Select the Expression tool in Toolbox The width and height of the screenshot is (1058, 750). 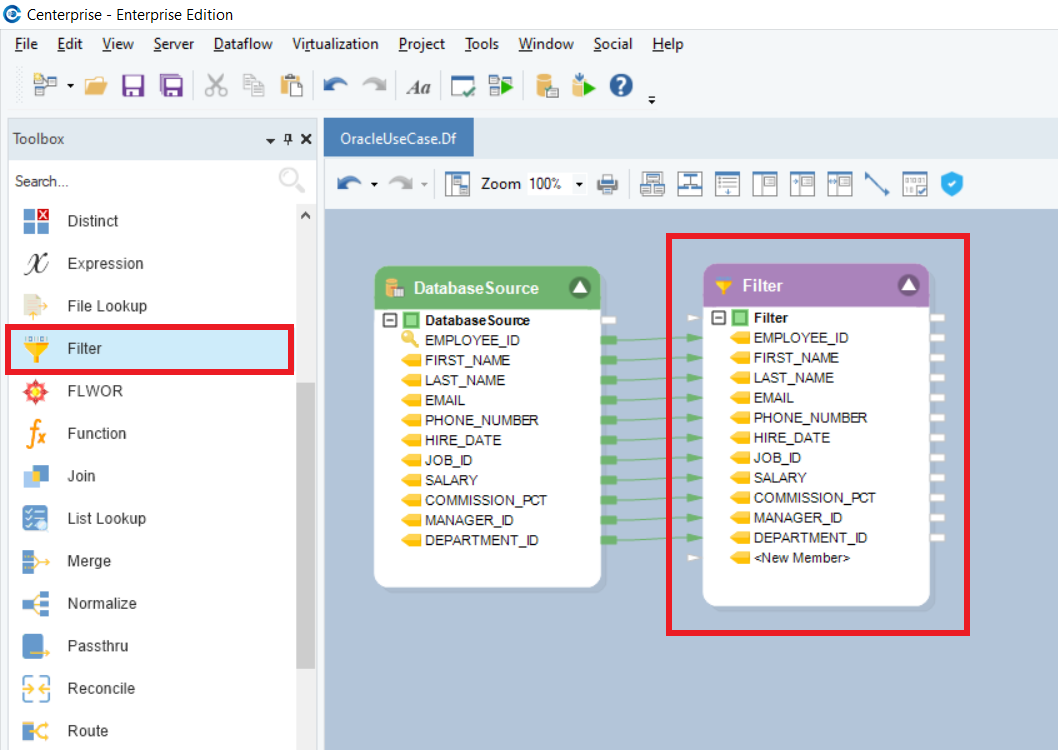click(x=105, y=264)
